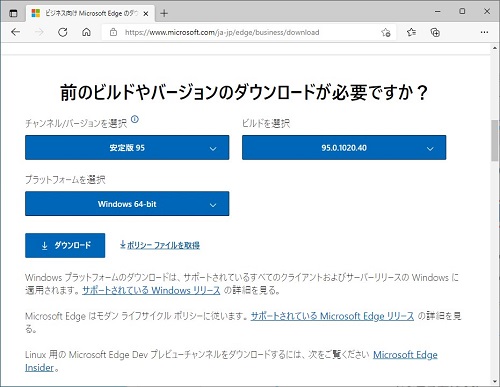Open ポリシー ファイルを取得 link
Viewport: 500px width, 387px height.
[x=160, y=245]
